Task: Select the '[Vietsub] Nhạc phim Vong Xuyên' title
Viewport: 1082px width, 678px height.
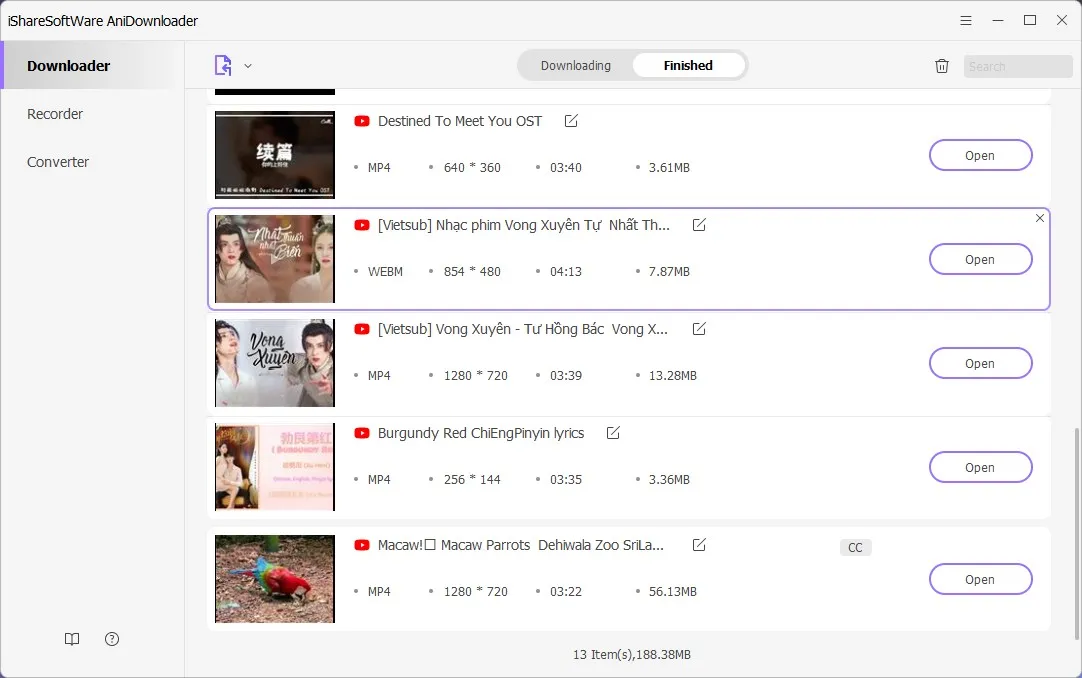Action: point(524,225)
